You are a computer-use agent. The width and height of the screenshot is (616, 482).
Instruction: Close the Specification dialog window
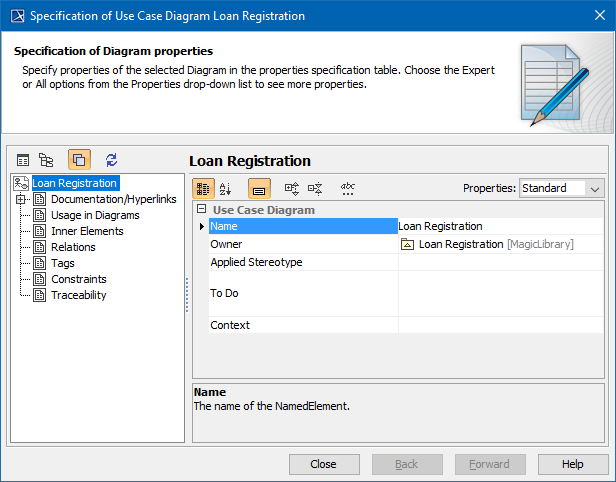(600, 15)
